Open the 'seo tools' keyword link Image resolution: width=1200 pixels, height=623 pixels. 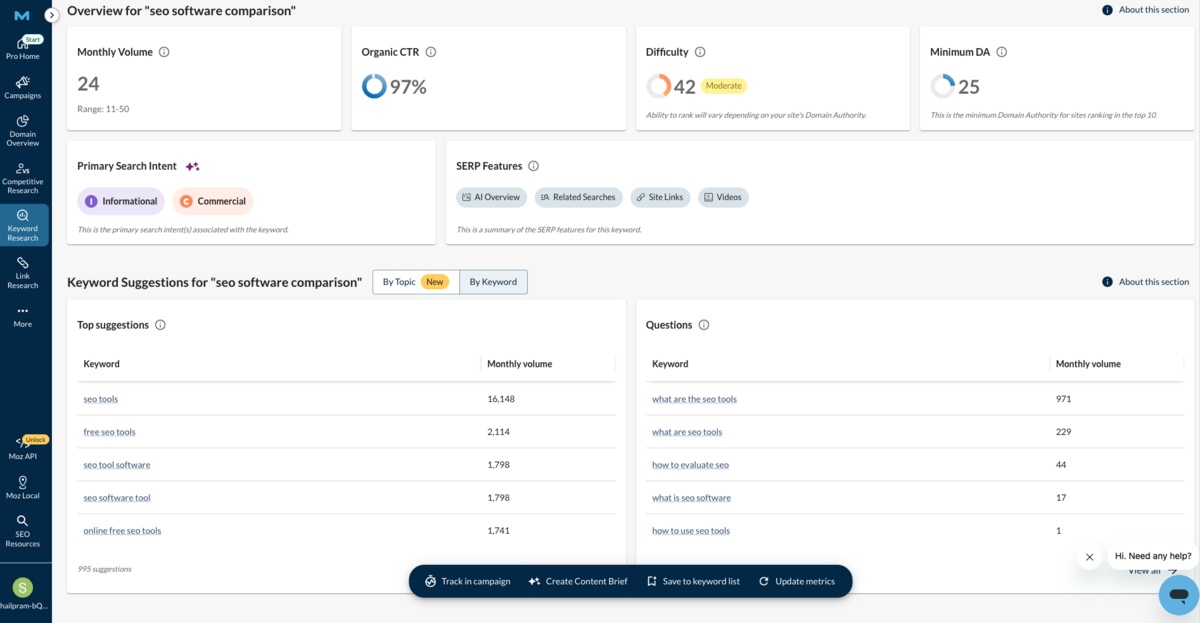point(101,399)
